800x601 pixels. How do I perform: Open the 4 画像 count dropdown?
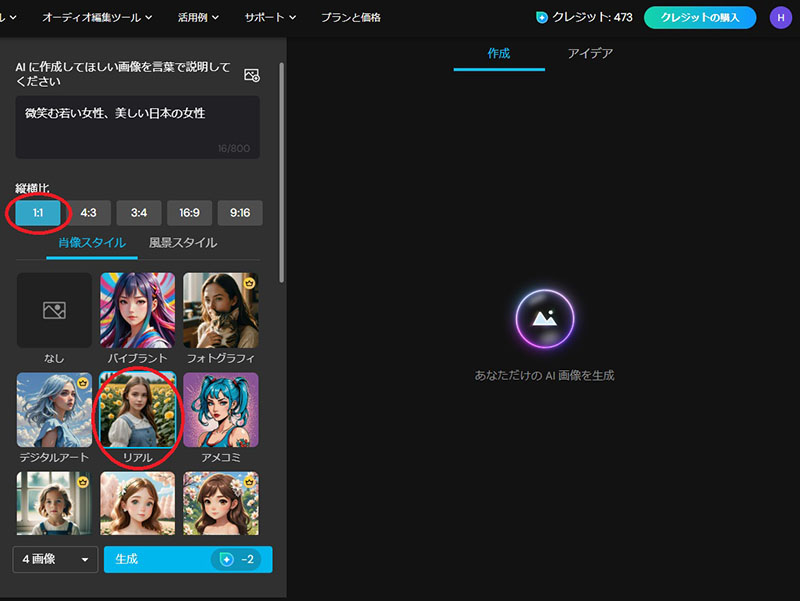(x=55, y=559)
